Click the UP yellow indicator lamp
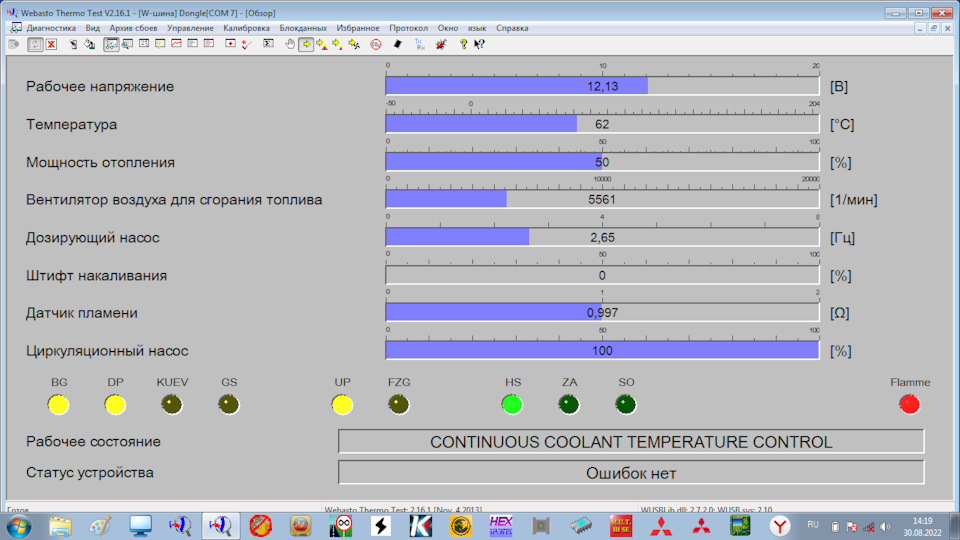Viewport: 960px width, 540px height. point(342,405)
